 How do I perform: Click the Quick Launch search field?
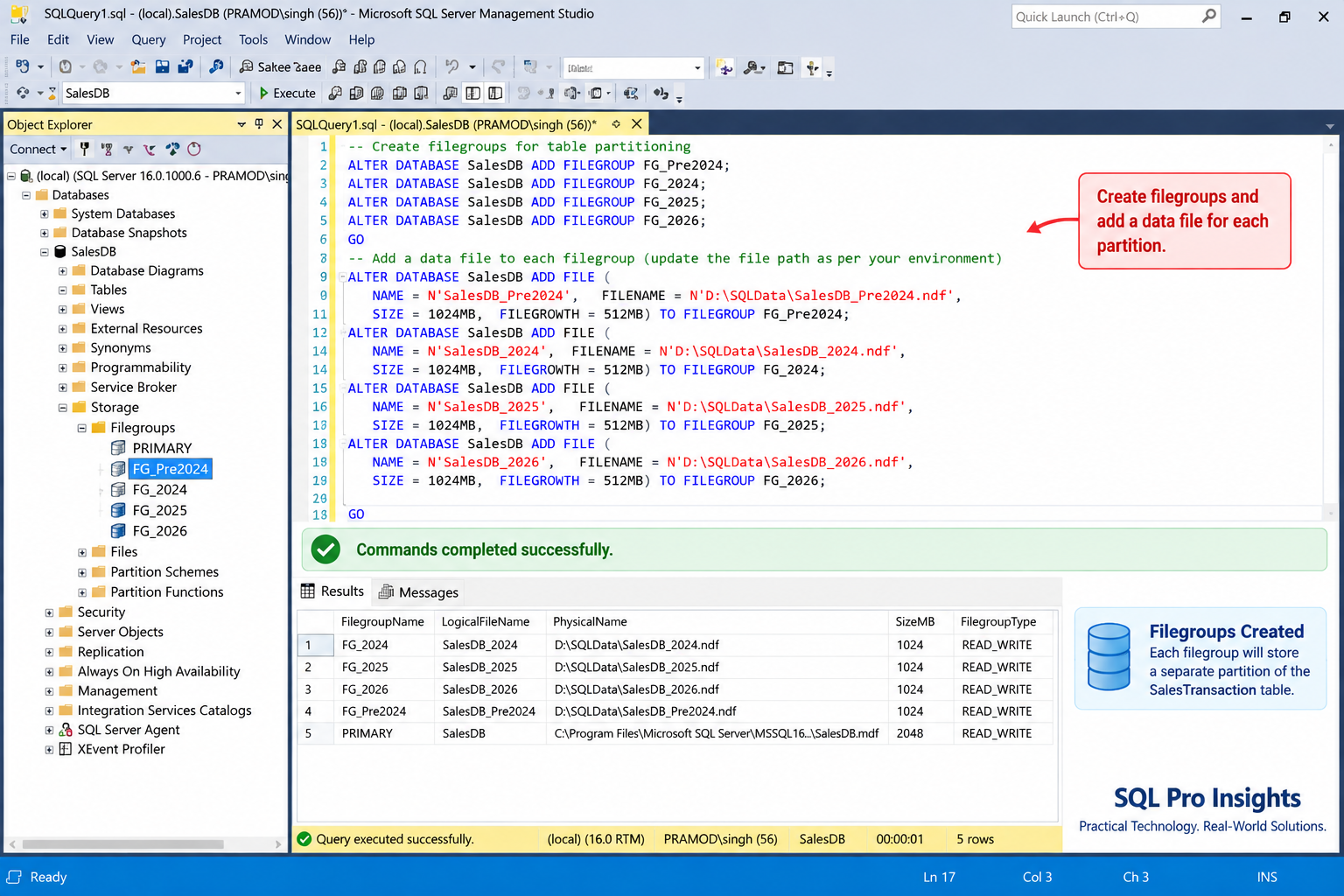tap(1107, 17)
